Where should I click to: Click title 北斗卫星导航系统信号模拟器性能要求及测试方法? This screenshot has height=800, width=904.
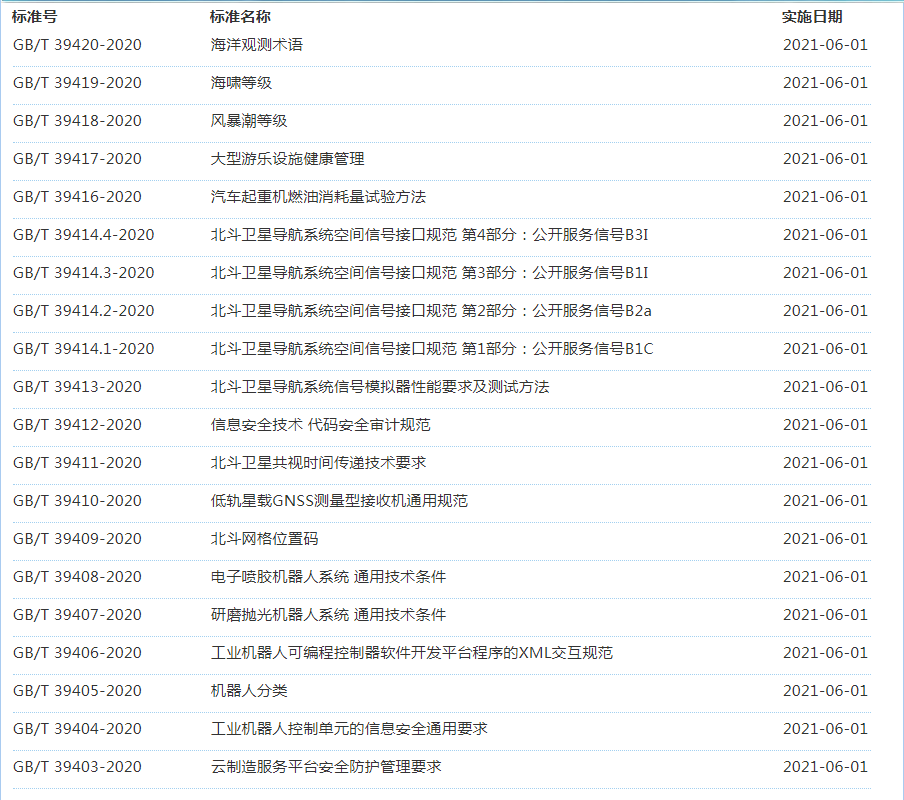click(380, 387)
